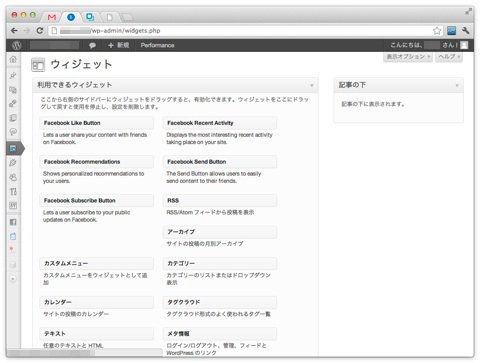The width and height of the screenshot is (480, 363).
Task: Open the Dashboard home icon in sidebar
Action: [13, 60]
